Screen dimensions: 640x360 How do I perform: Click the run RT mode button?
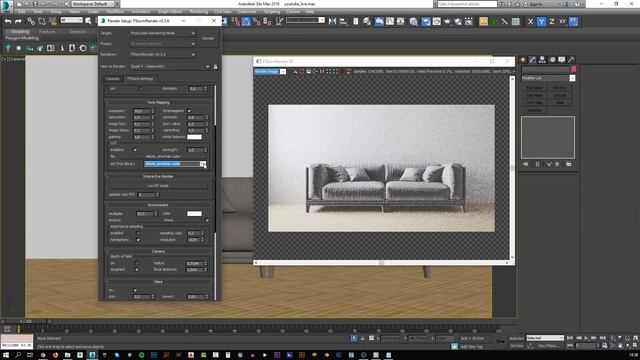(x=158, y=186)
